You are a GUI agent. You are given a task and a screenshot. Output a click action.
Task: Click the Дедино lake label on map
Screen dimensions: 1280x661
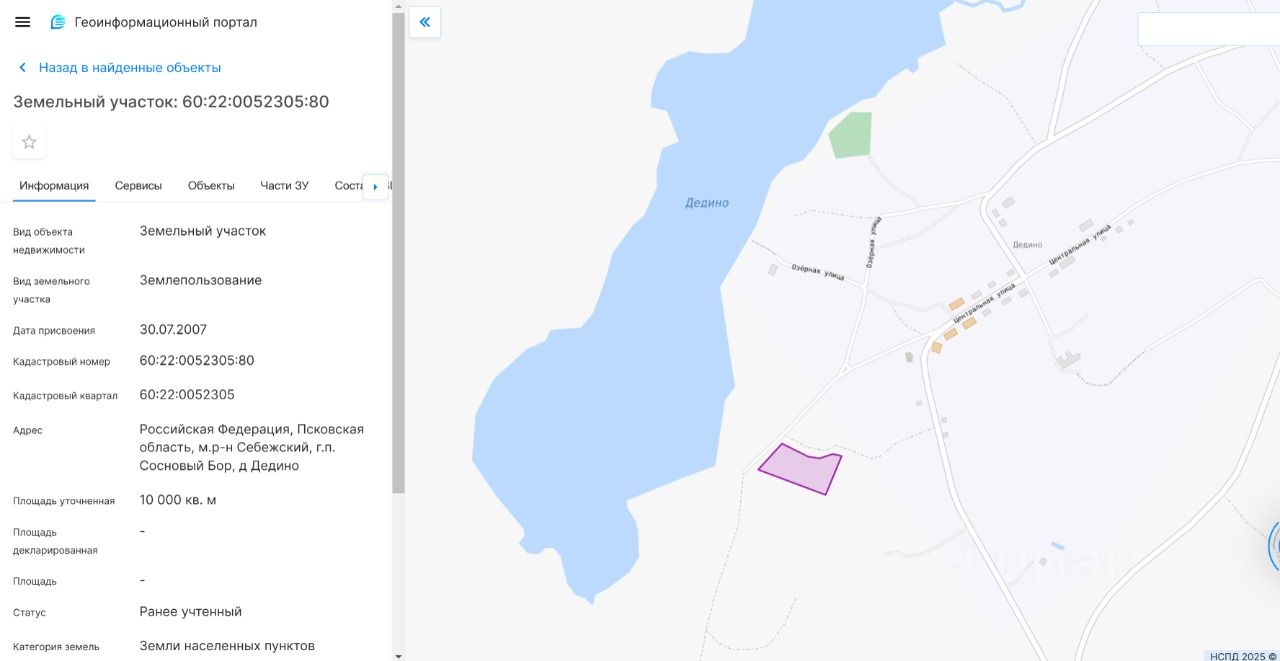coord(707,203)
